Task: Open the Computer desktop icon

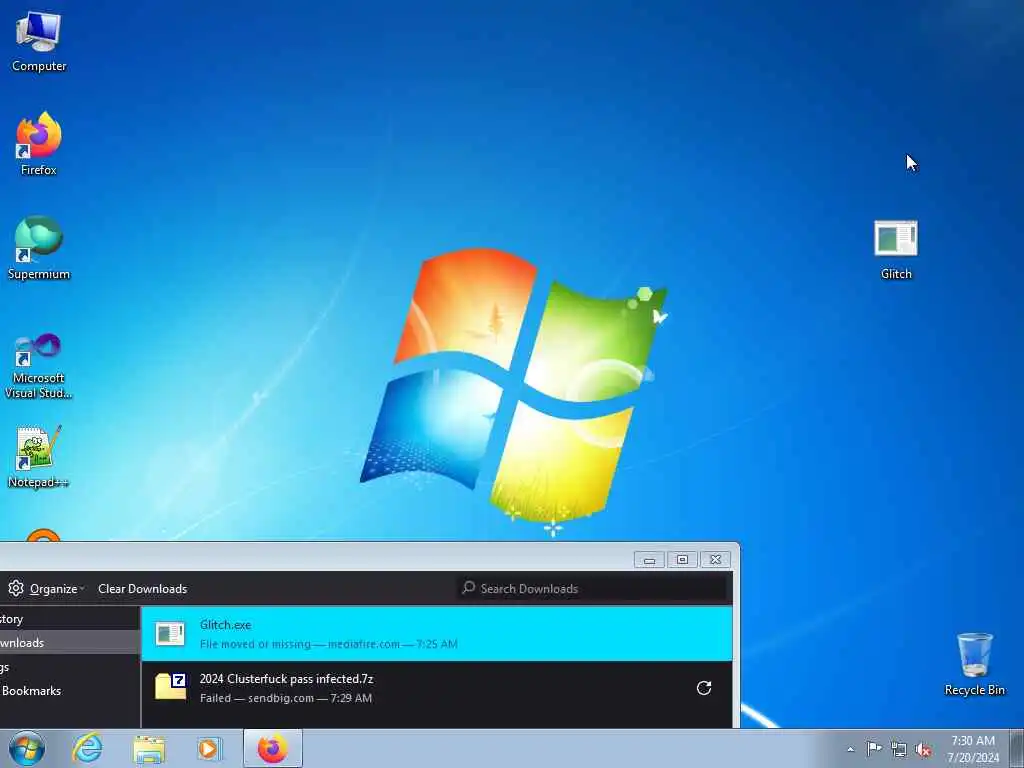Action: tap(39, 42)
